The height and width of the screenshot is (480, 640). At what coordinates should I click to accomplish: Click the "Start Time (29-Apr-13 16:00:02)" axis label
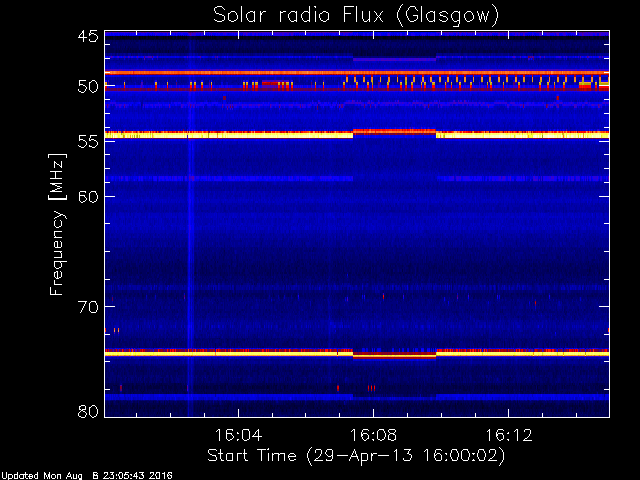pos(356,455)
